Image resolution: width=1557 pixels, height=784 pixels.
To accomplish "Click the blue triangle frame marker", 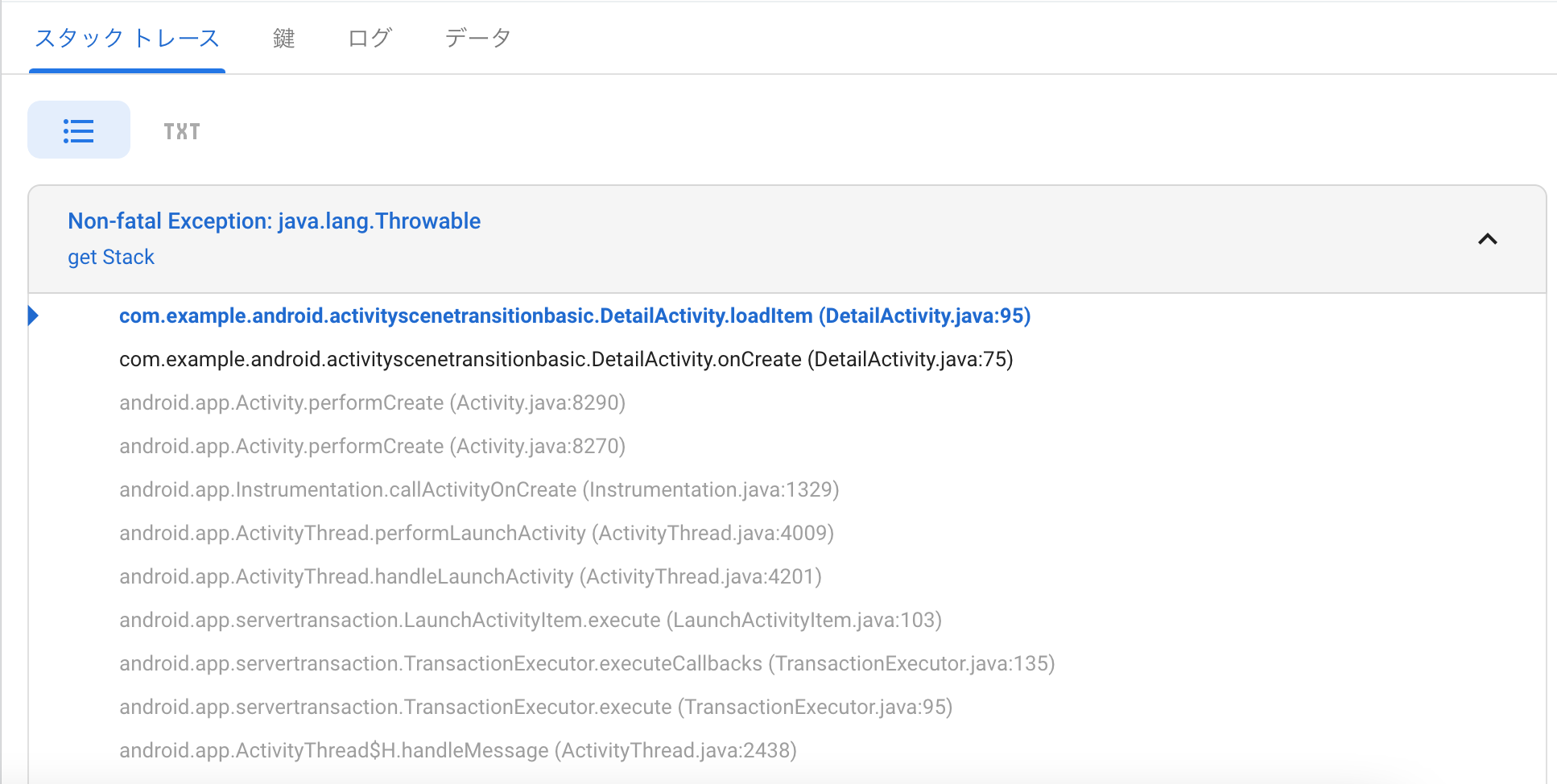I will 33,316.
